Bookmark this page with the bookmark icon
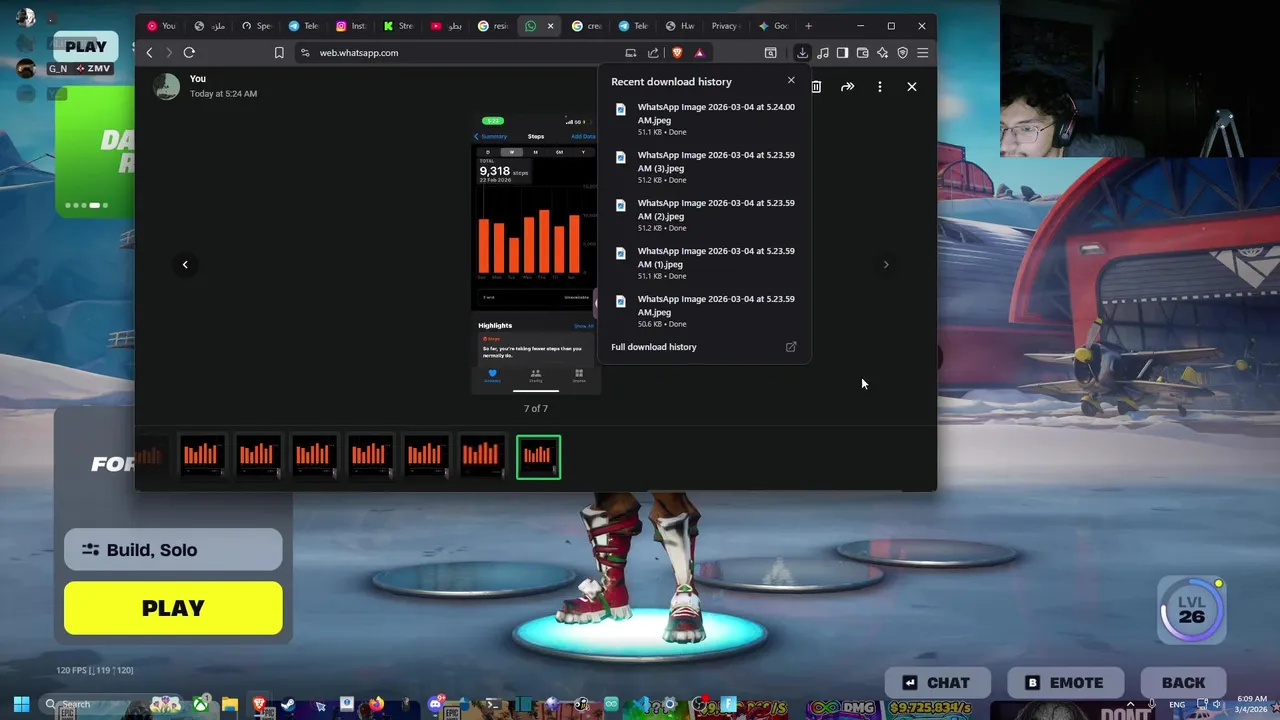Image resolution: width=1280 pixels, height=720 pixels. pos(279,53)
